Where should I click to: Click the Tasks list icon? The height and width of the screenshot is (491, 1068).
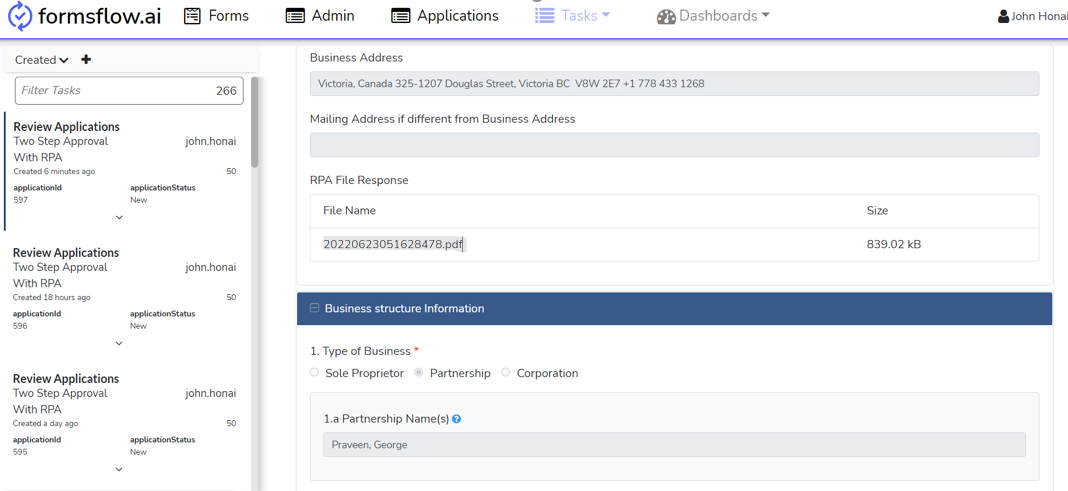pyautogui.click(x=544, y=16)
